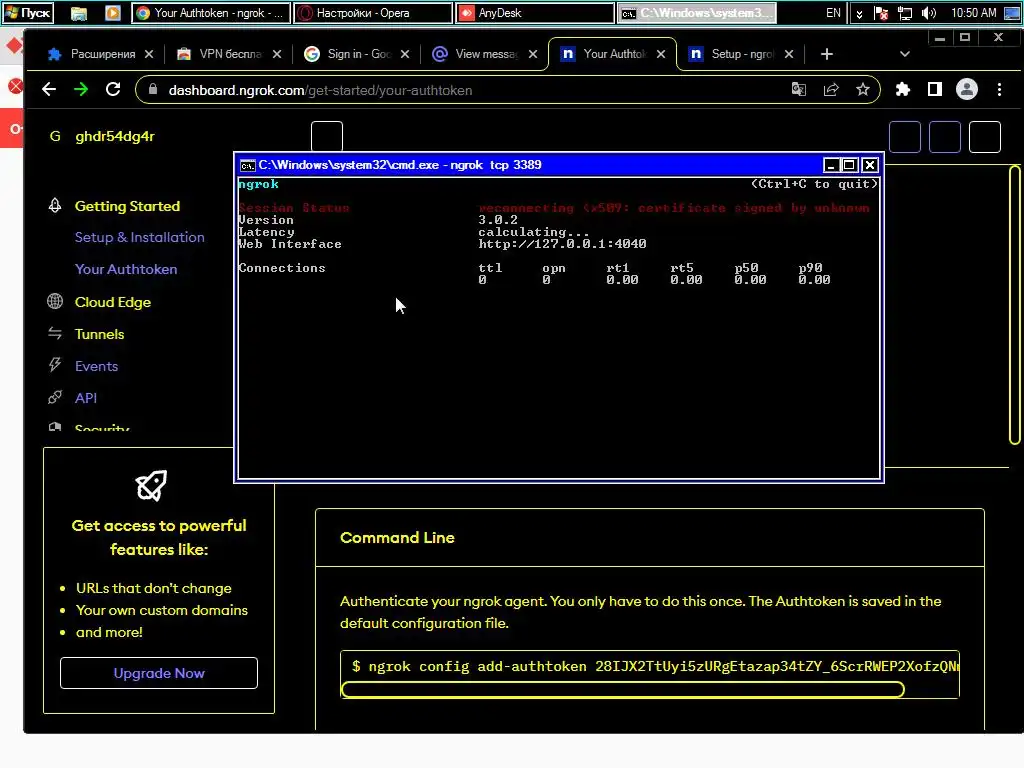Click the network tray icon

point(904,13)
